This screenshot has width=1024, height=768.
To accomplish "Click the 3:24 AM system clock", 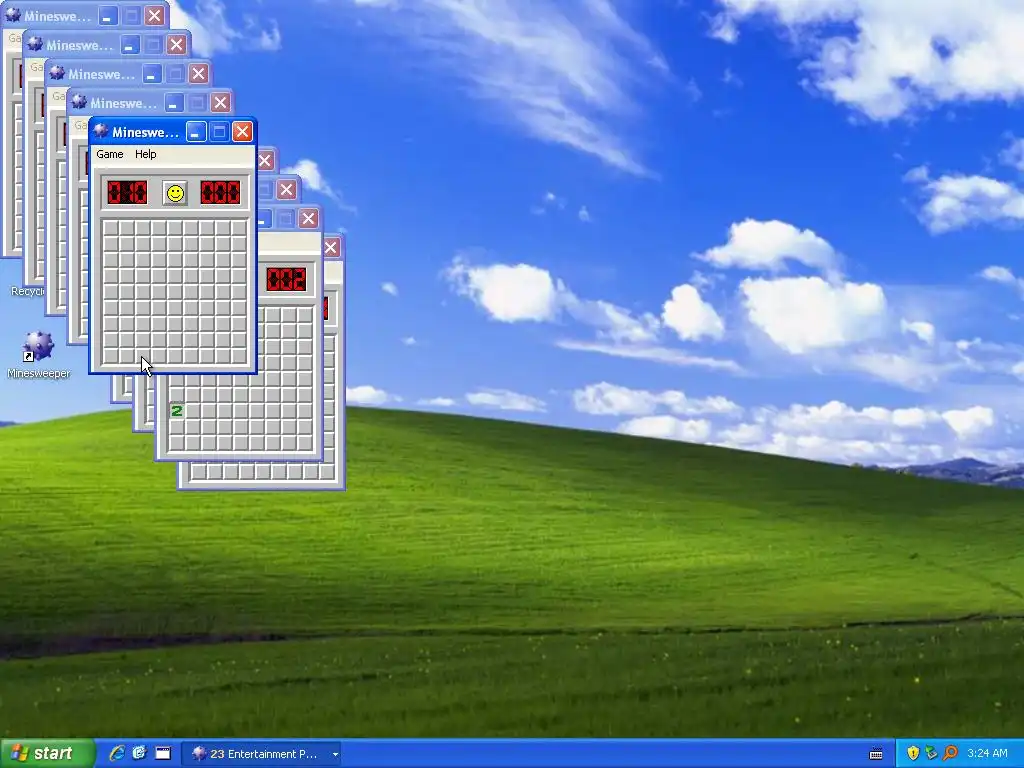I will point(987,753).
